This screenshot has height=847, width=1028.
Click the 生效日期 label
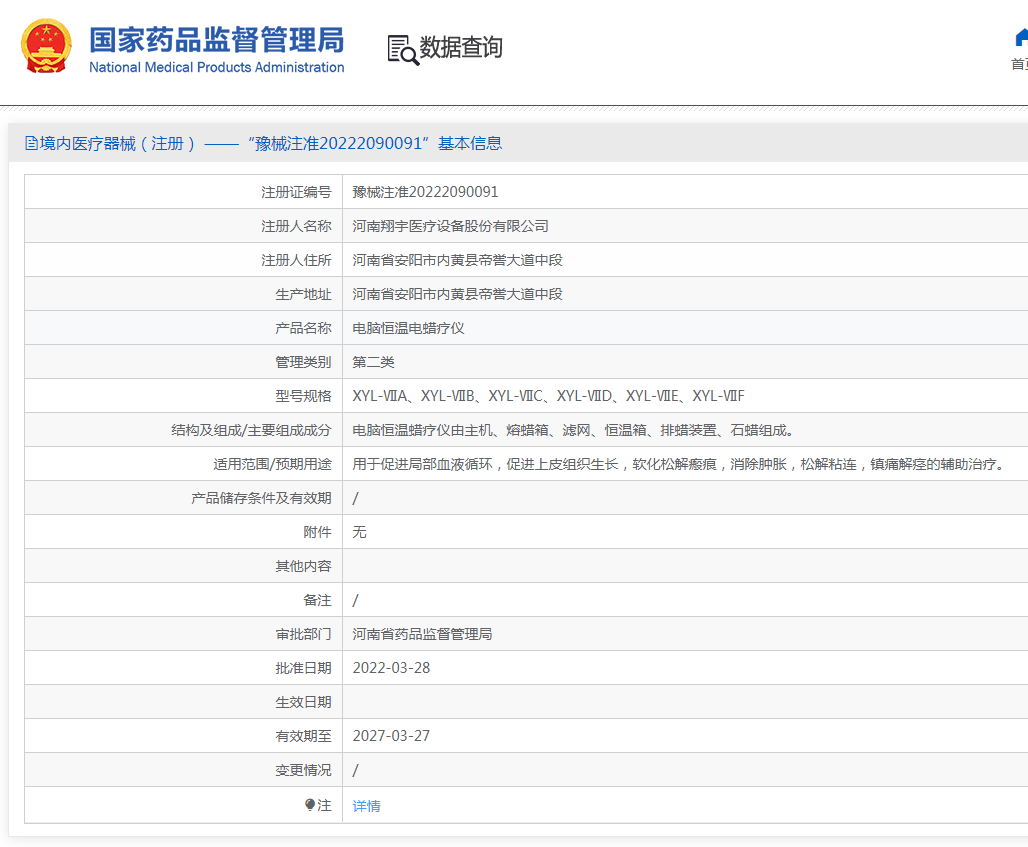pos(304,702)
